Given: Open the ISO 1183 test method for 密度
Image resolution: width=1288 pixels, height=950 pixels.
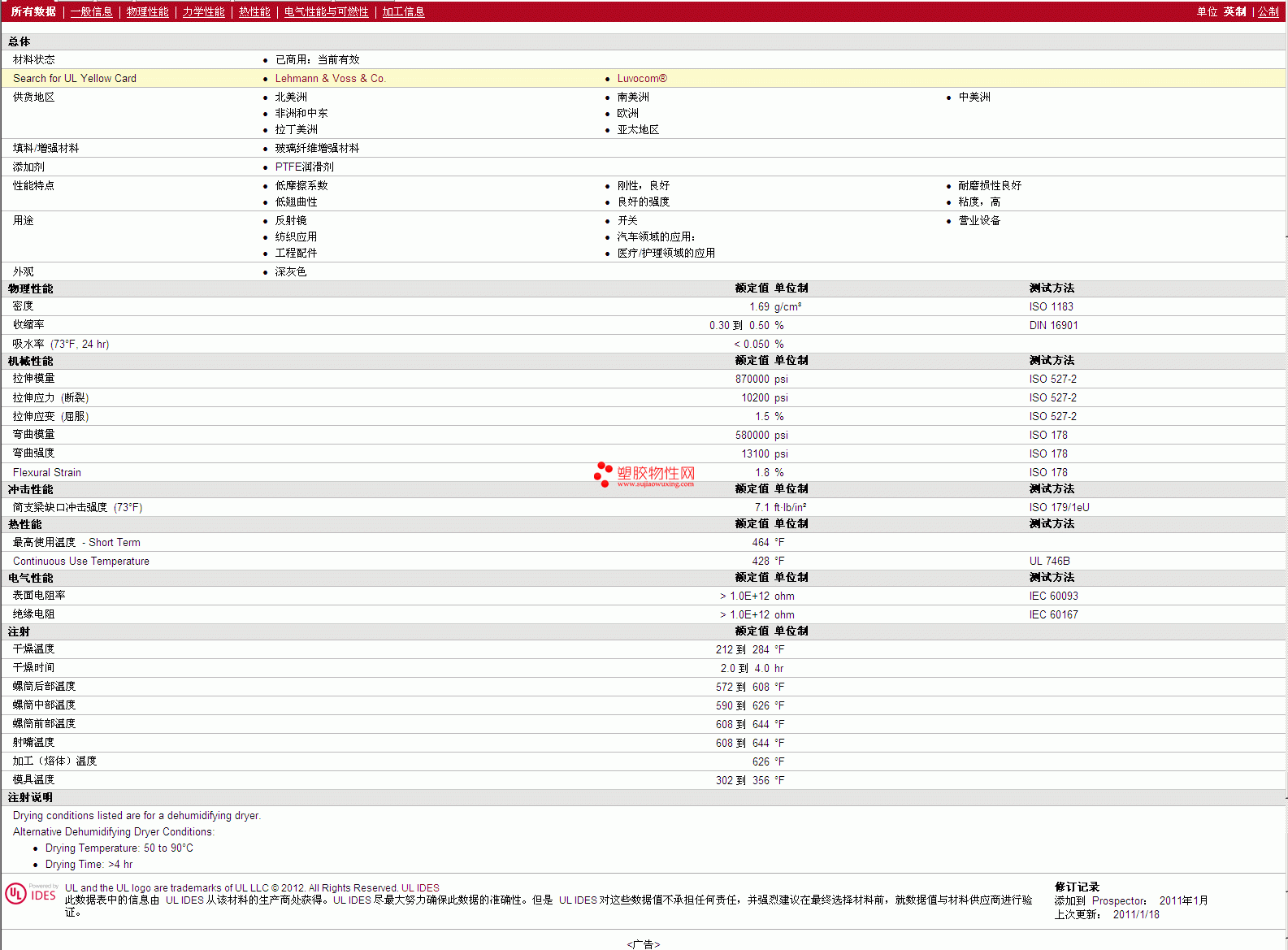Looking at the screenshot, I should [1051, 306].
